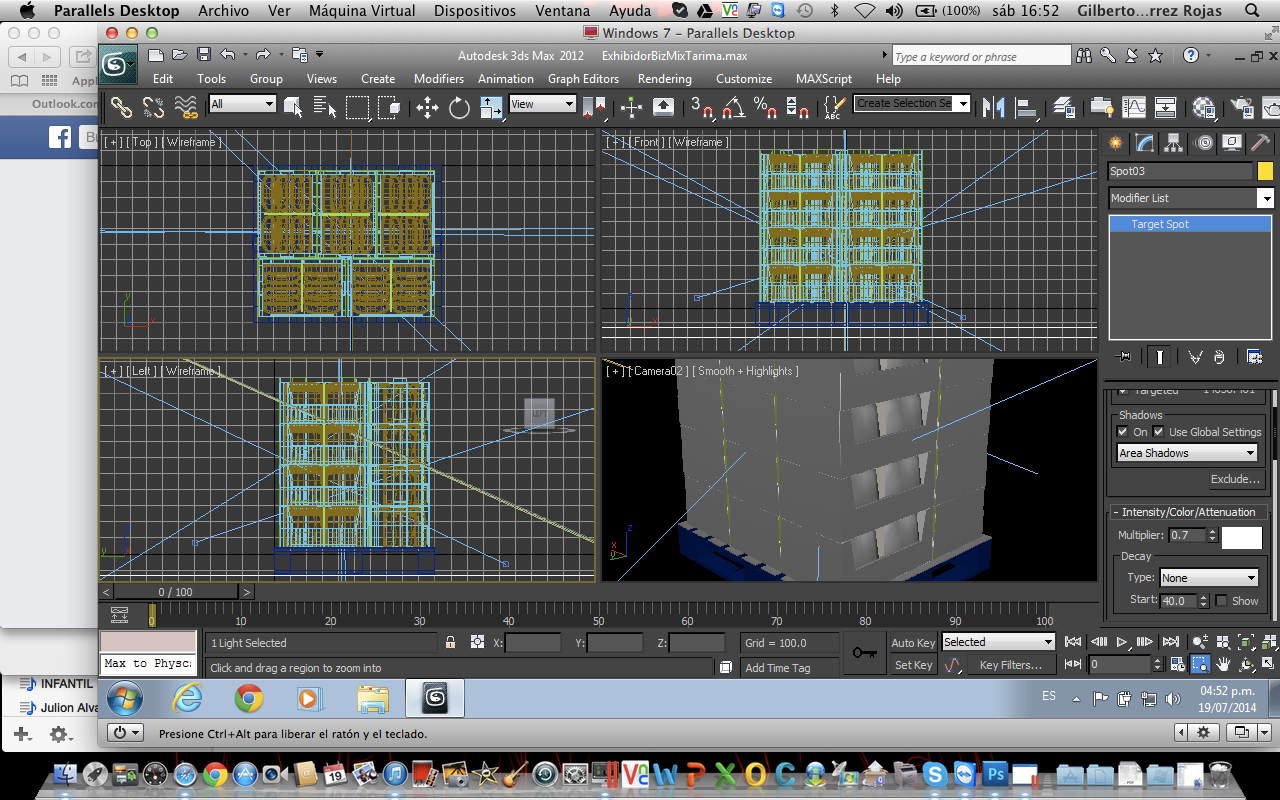Click the Mirror tool icon
The width and height of the screenshot is (1280, 800).
click(x=993, y=106)
